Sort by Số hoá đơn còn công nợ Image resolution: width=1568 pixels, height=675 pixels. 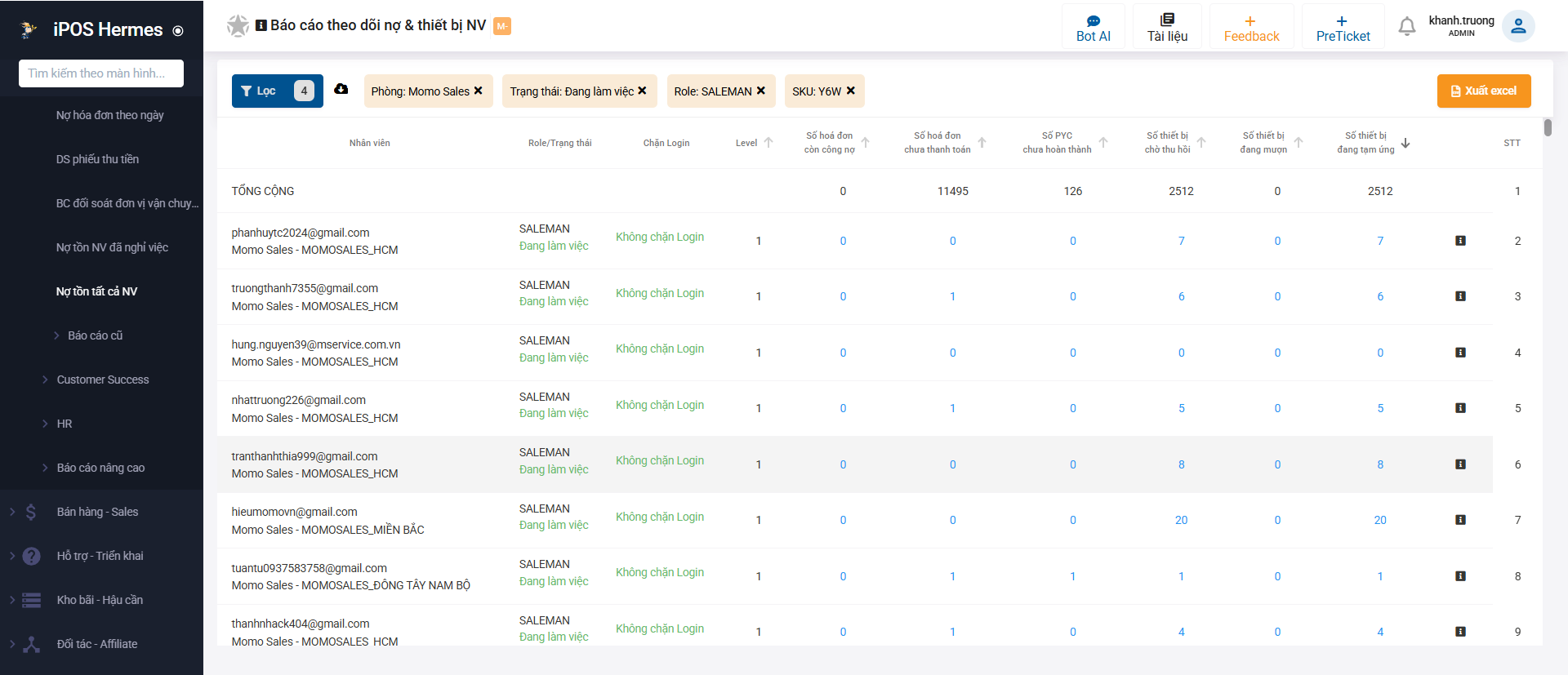pyautogui.click(x=866, y=143)
